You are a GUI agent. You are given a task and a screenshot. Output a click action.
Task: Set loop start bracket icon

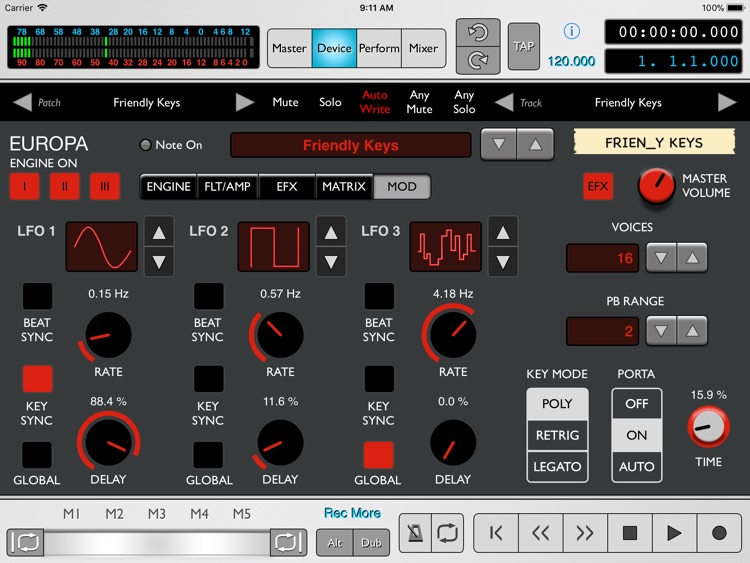click(x=25, y=542)
